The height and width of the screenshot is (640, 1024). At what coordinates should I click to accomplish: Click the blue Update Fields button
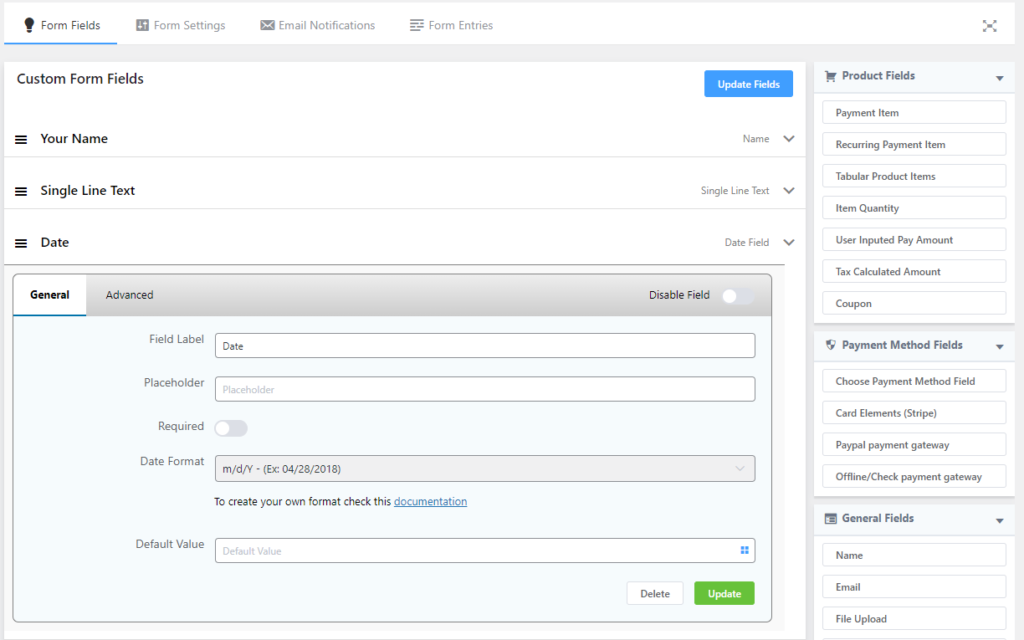pos(748,84)
